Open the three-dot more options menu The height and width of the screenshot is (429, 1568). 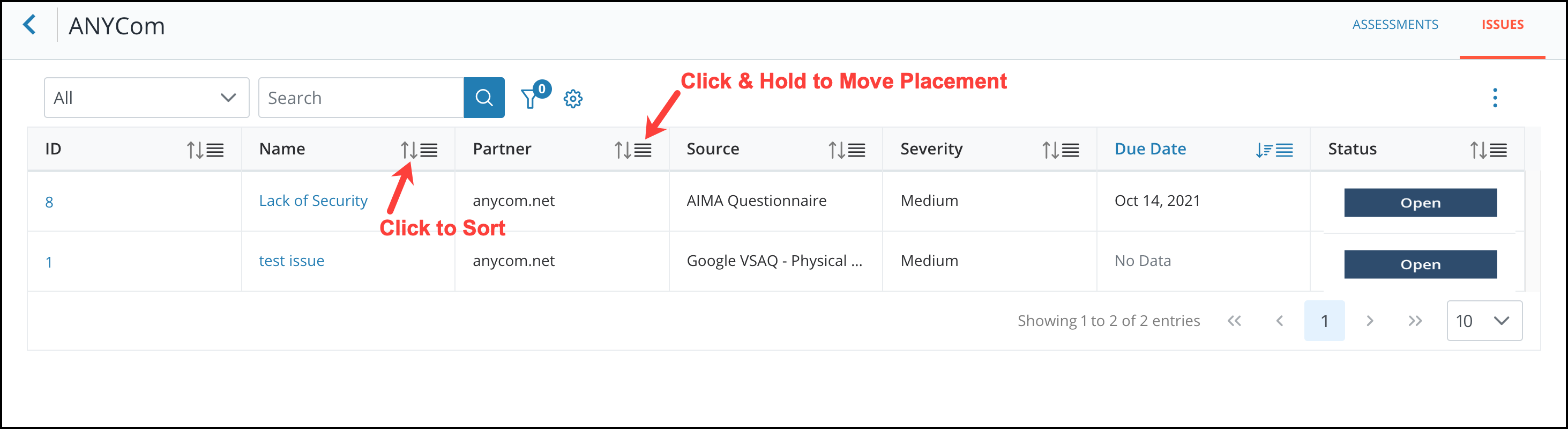pyautogui.click(x=1495, y=98)
